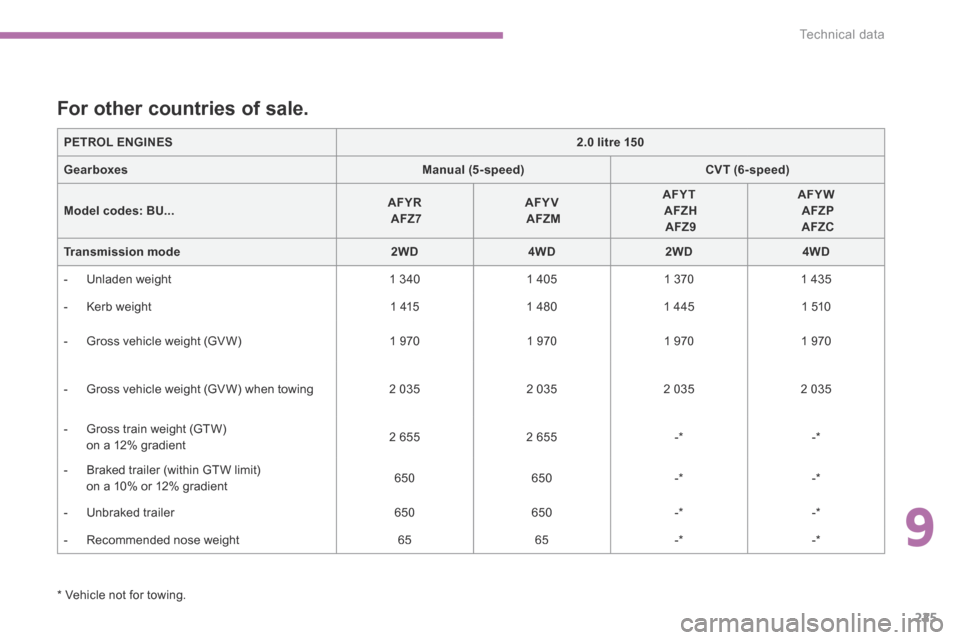Click model code 'AFZP'

817,211
